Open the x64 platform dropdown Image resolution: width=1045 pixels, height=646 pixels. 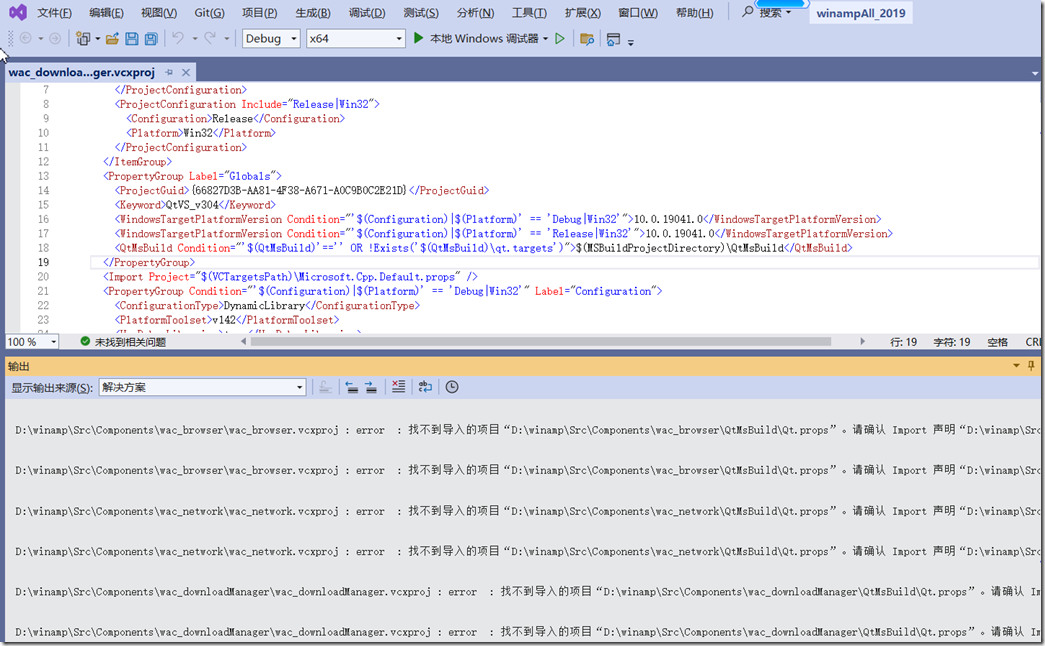[x=354, y=39]
